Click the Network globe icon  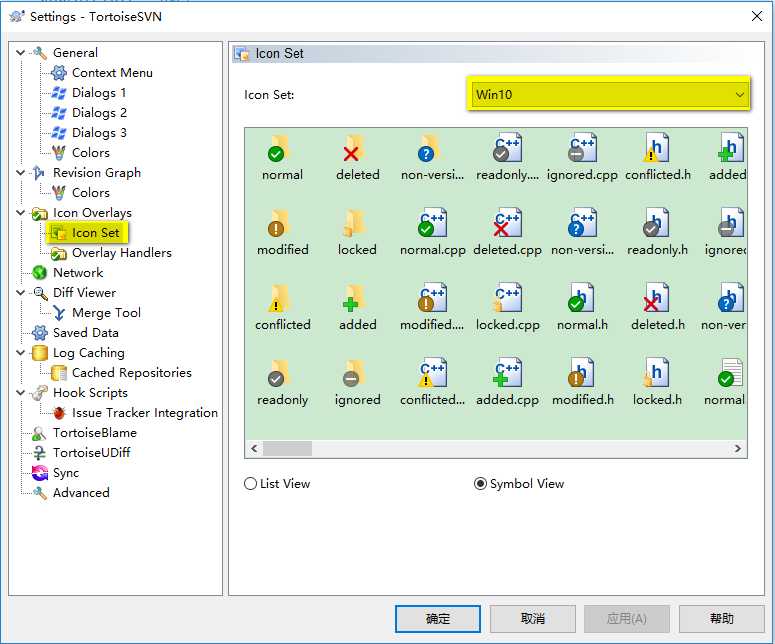(x=40, y=273)
